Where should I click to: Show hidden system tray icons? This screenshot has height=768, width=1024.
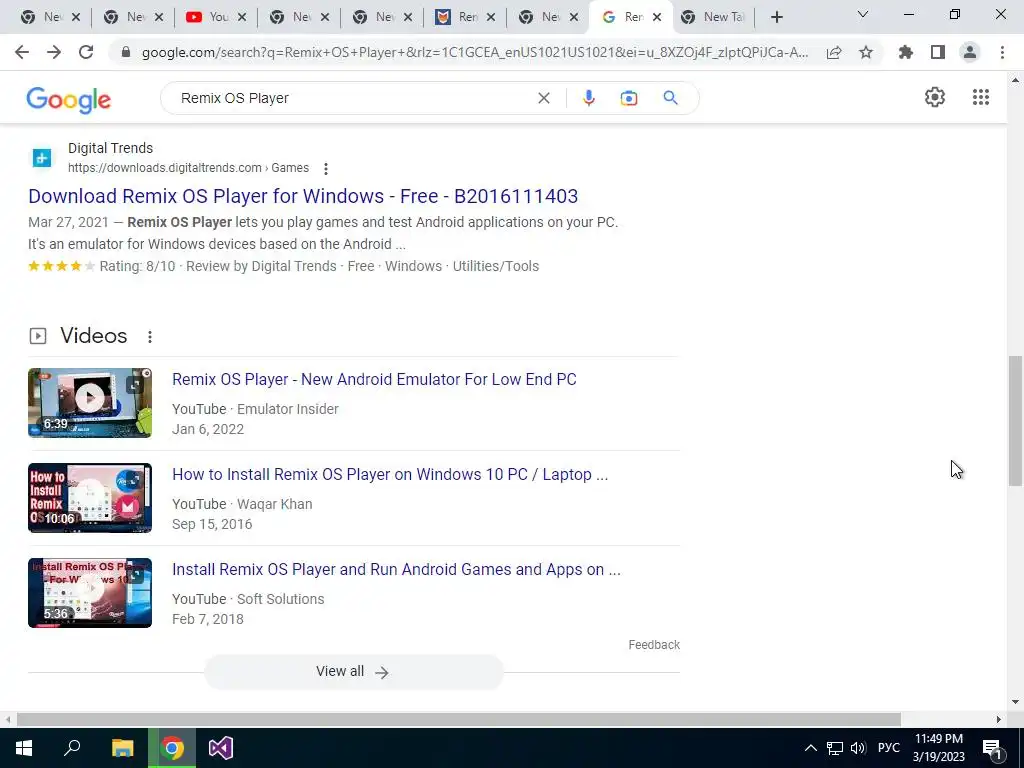point(810,748)
